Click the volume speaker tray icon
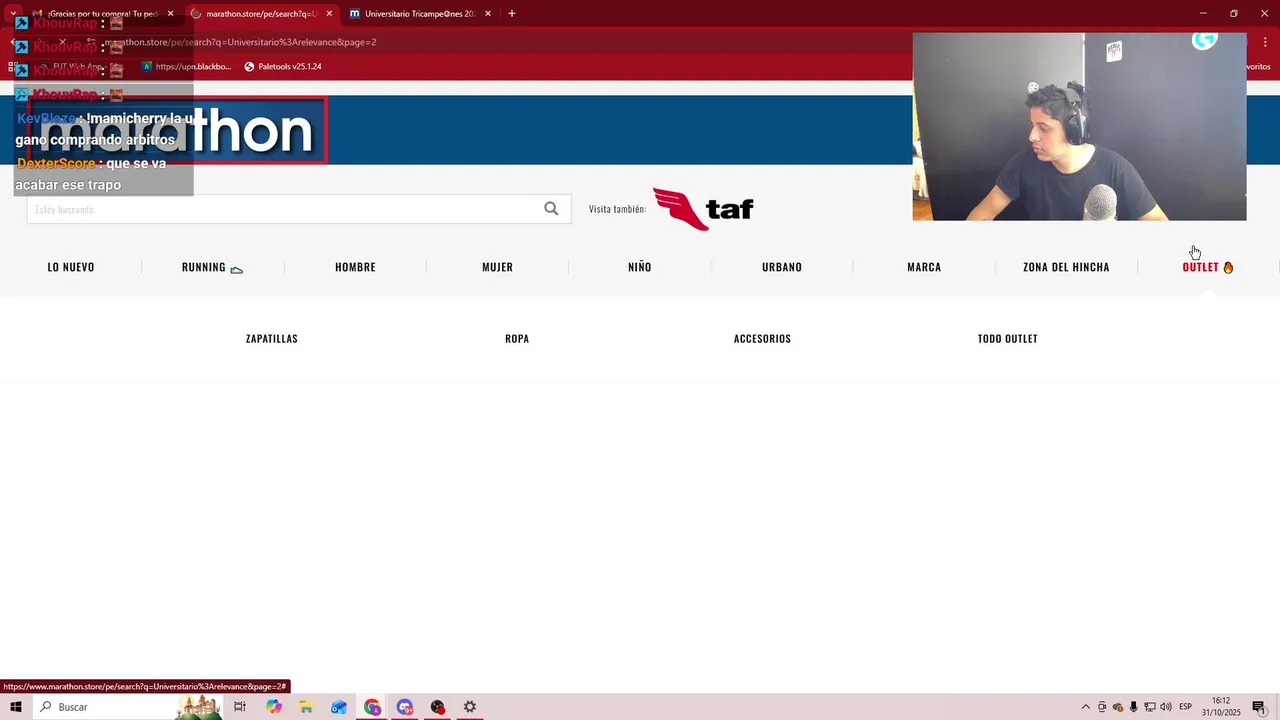 [1166, 707]
